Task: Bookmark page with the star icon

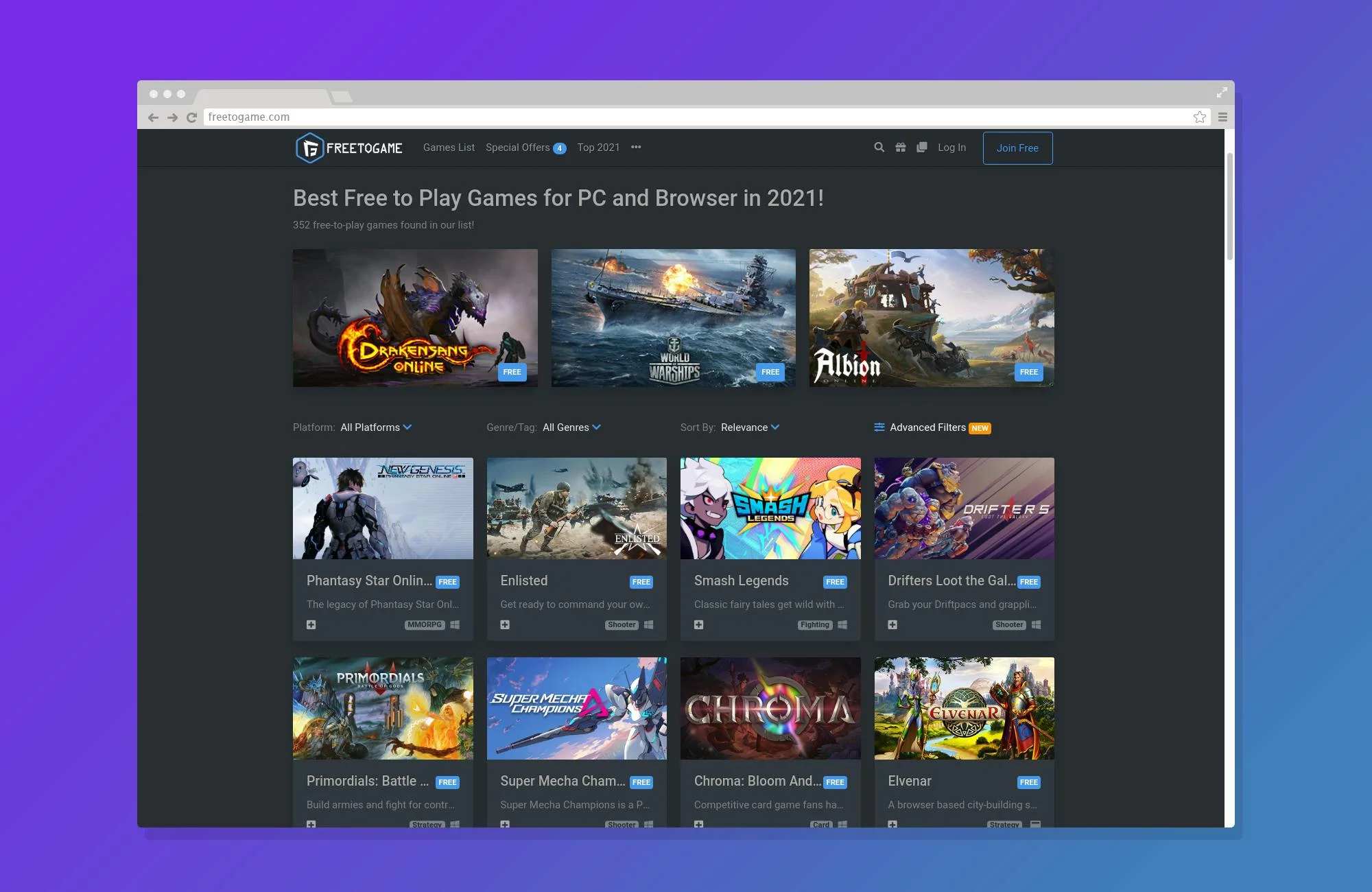Action: pyautogui.click(x=1200, y=117)
